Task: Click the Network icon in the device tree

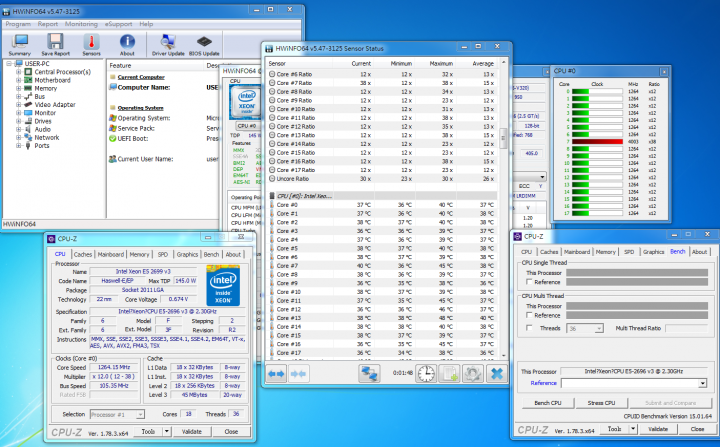Action: tap(28, 137)
